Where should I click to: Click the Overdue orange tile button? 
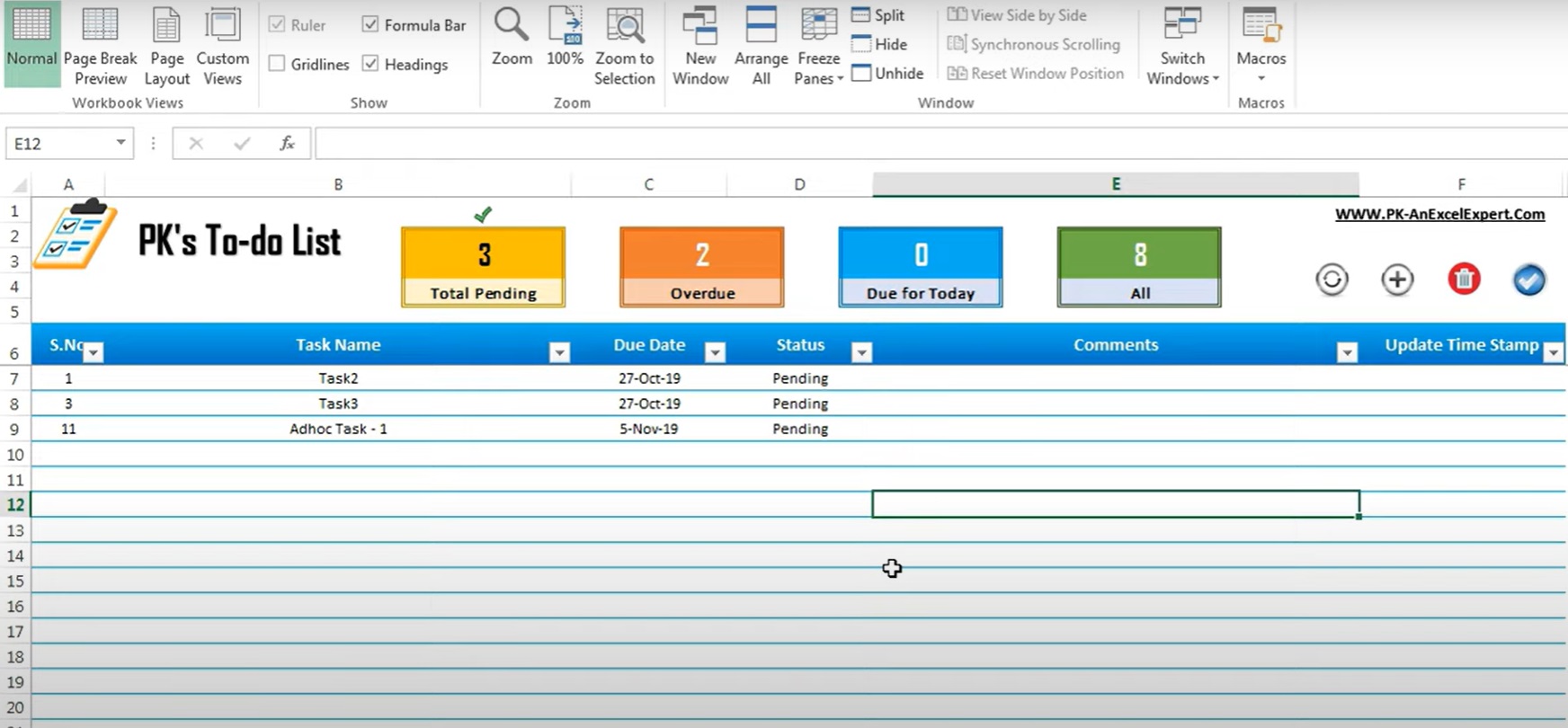click(x=701, y=267)
